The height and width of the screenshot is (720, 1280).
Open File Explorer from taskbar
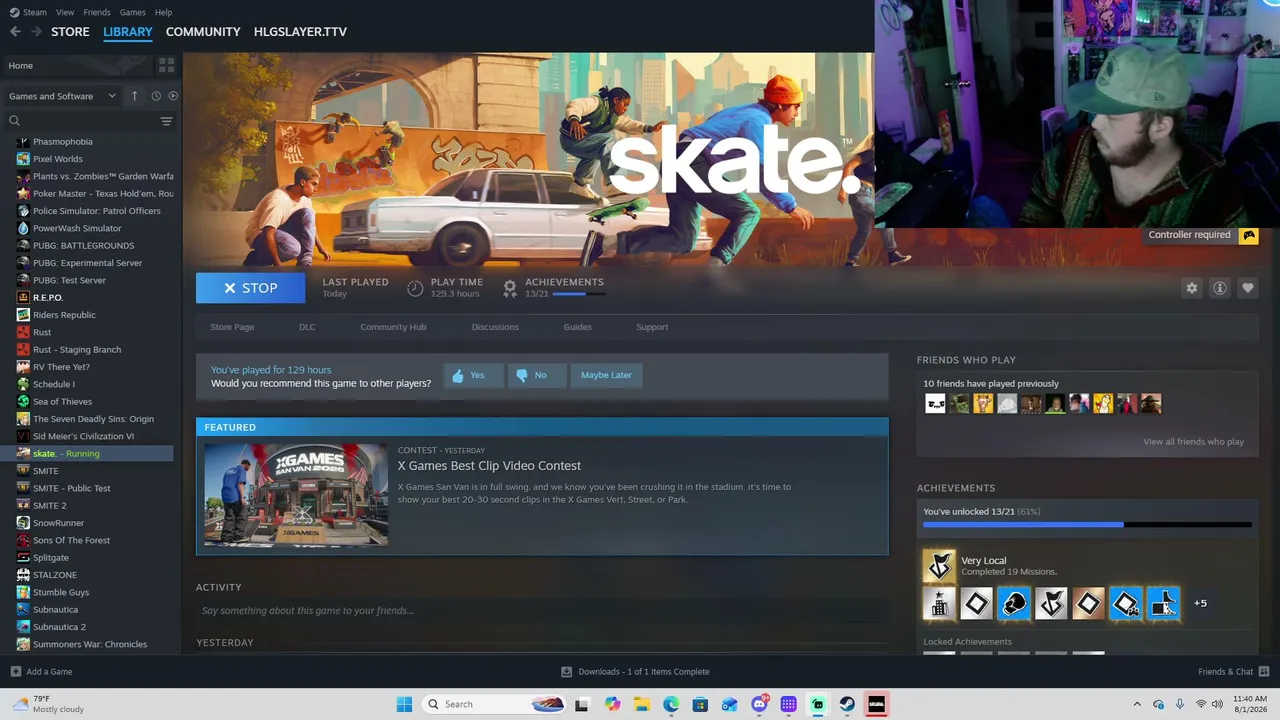pyautogui.click(x=642, y=704)
